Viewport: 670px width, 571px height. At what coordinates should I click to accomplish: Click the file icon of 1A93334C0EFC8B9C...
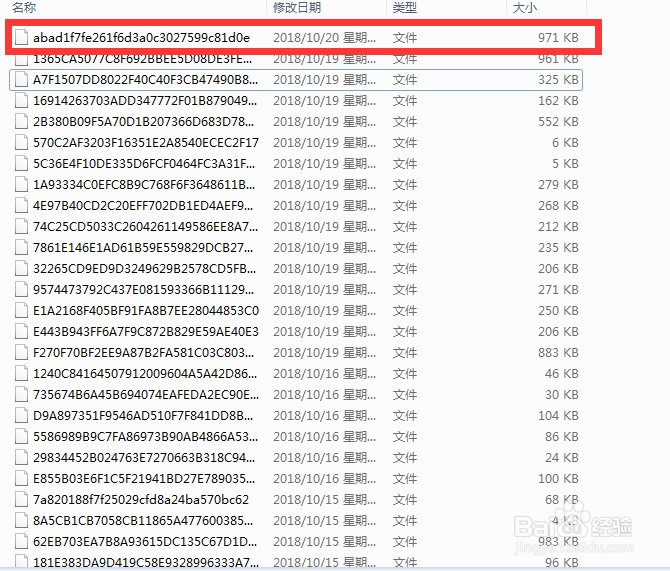click(x=21, y=185)
